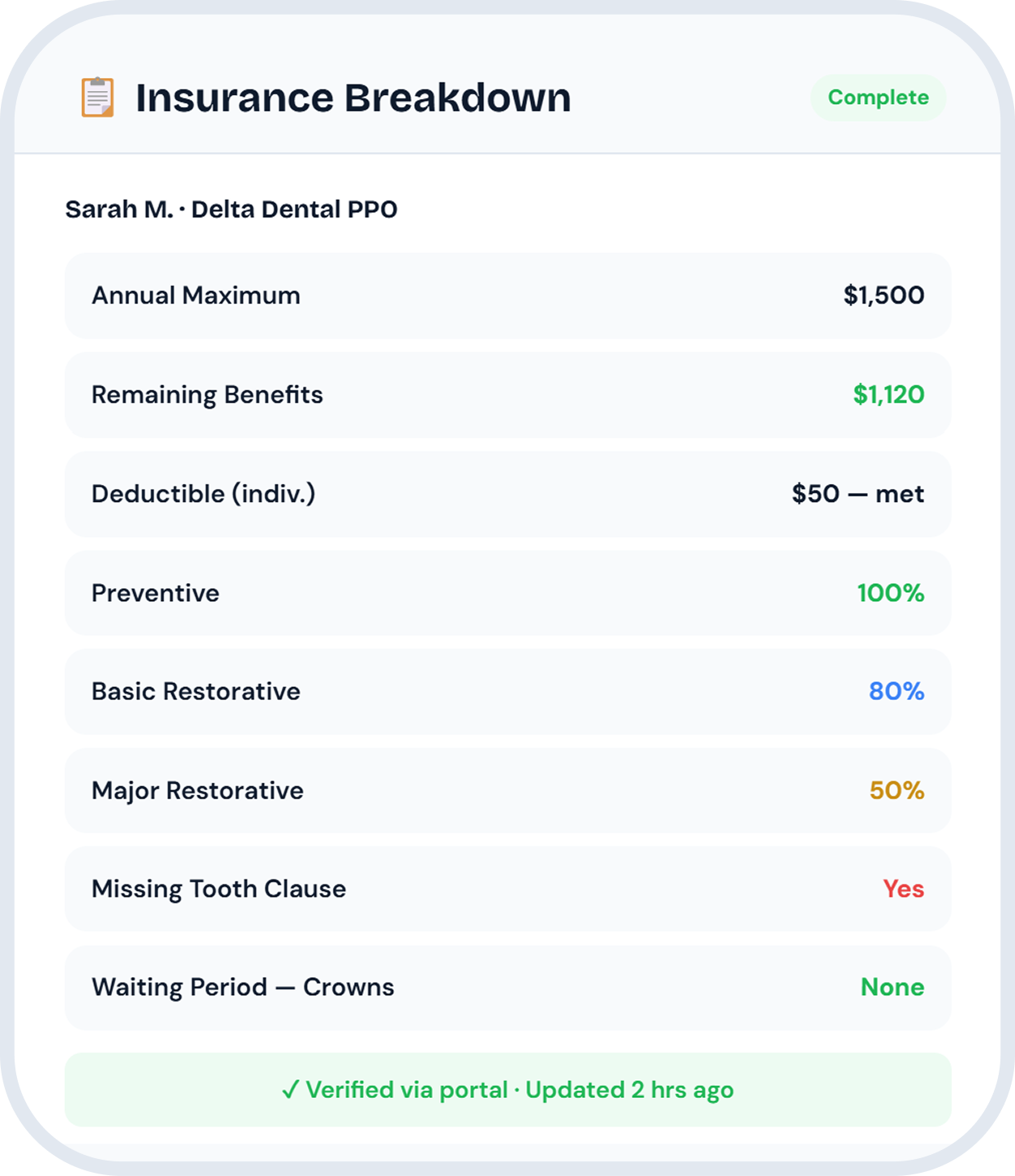The width and height of the screenshot is (1015, 1176).
Task: Click the Verified via portal status banner
Action: 508,1089
